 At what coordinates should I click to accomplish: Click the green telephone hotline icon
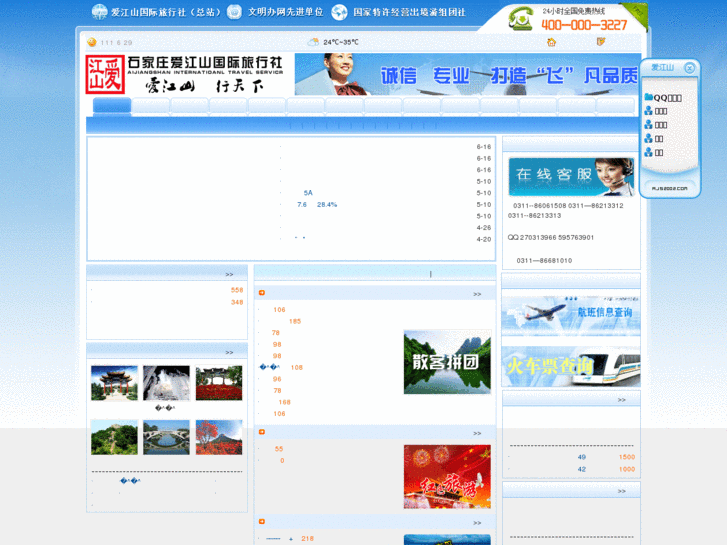point(521,19)
